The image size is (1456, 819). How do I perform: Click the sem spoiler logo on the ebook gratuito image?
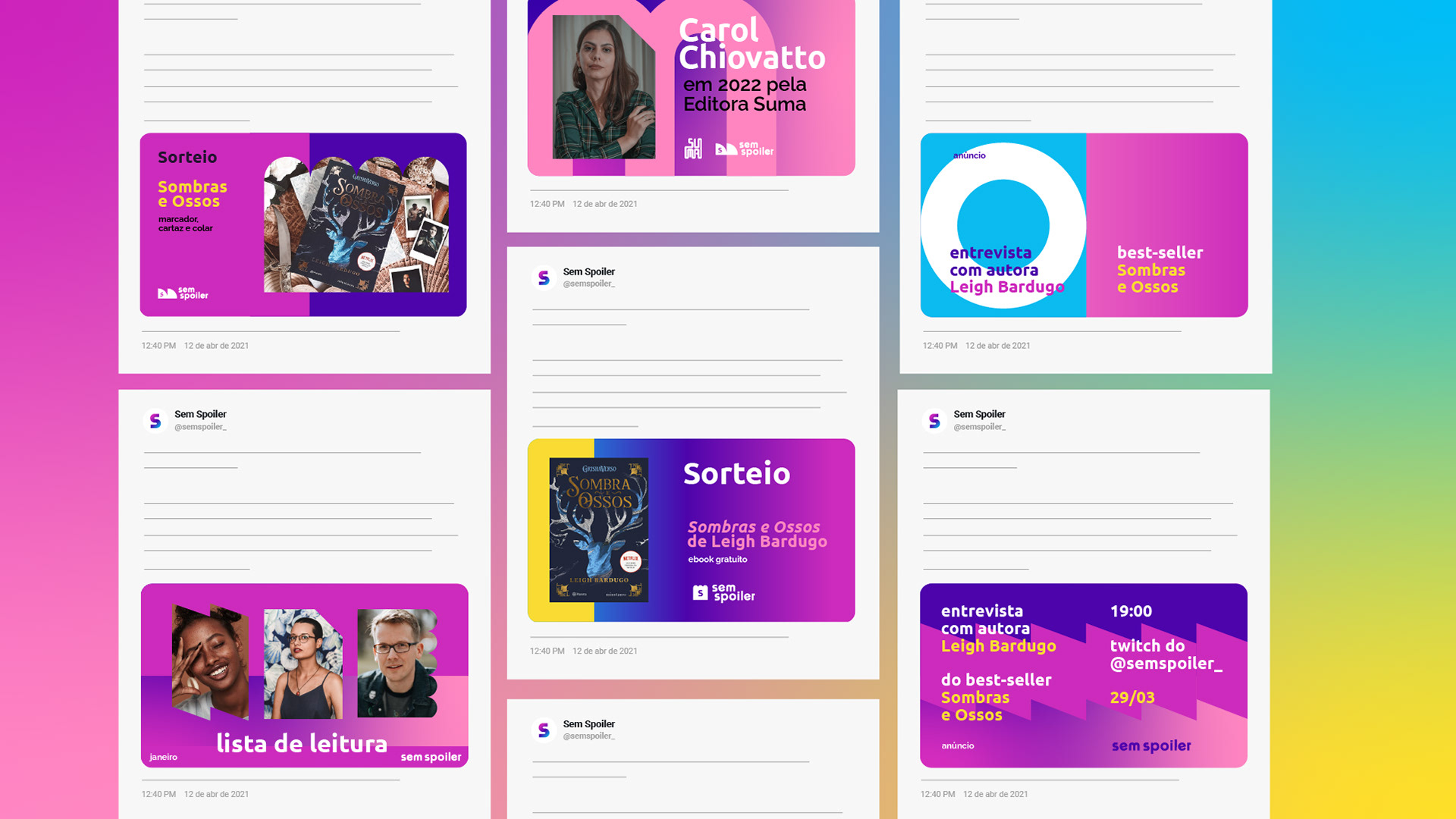coord(724,592)
